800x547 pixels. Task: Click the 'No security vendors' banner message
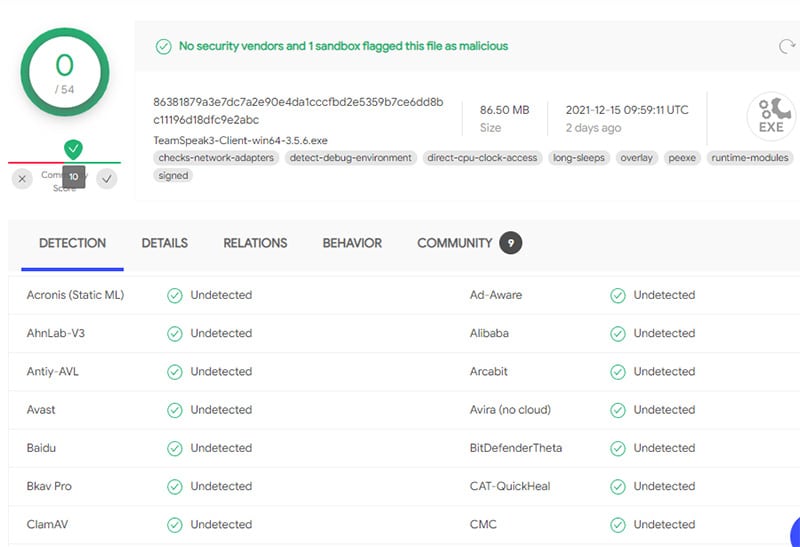coord(343,46)
